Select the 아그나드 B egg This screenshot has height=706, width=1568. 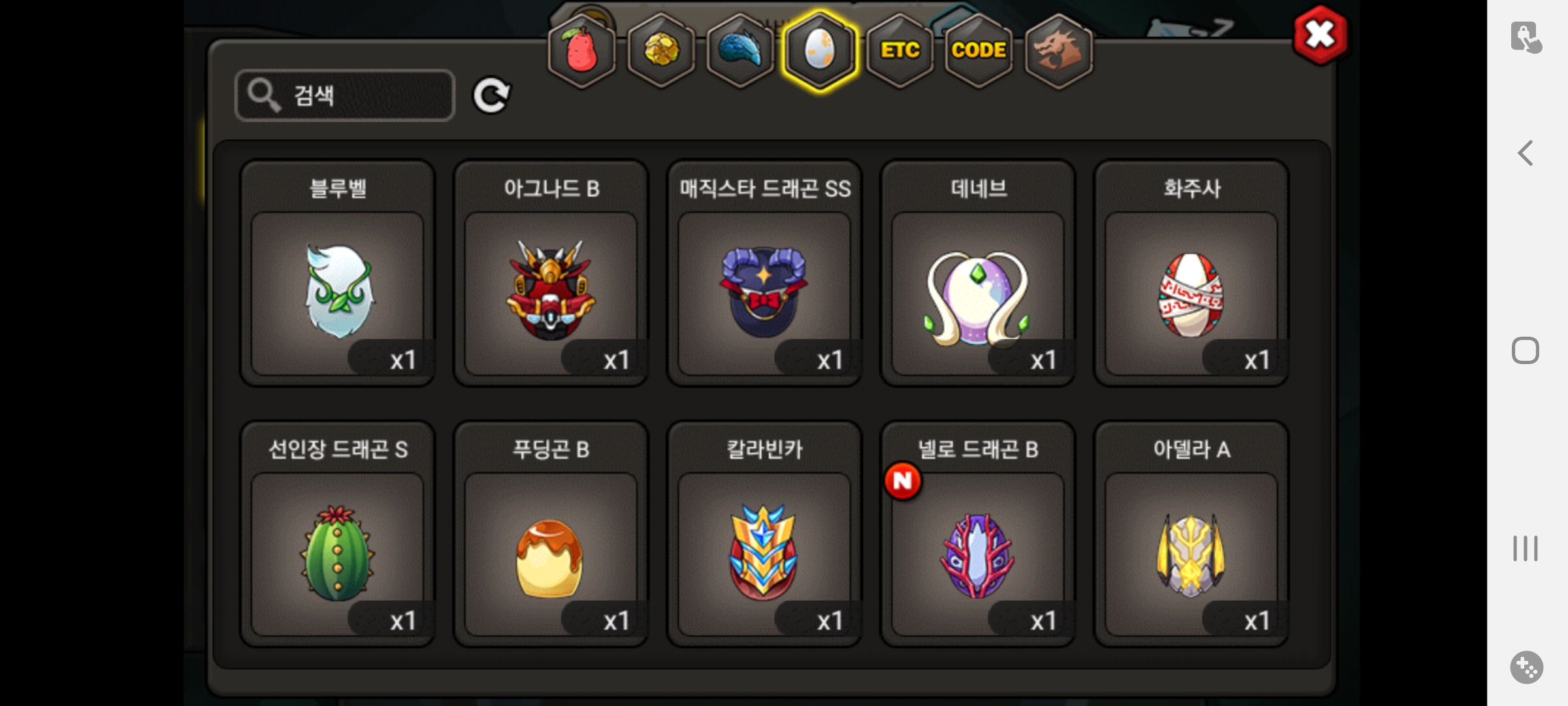point(551,273)
